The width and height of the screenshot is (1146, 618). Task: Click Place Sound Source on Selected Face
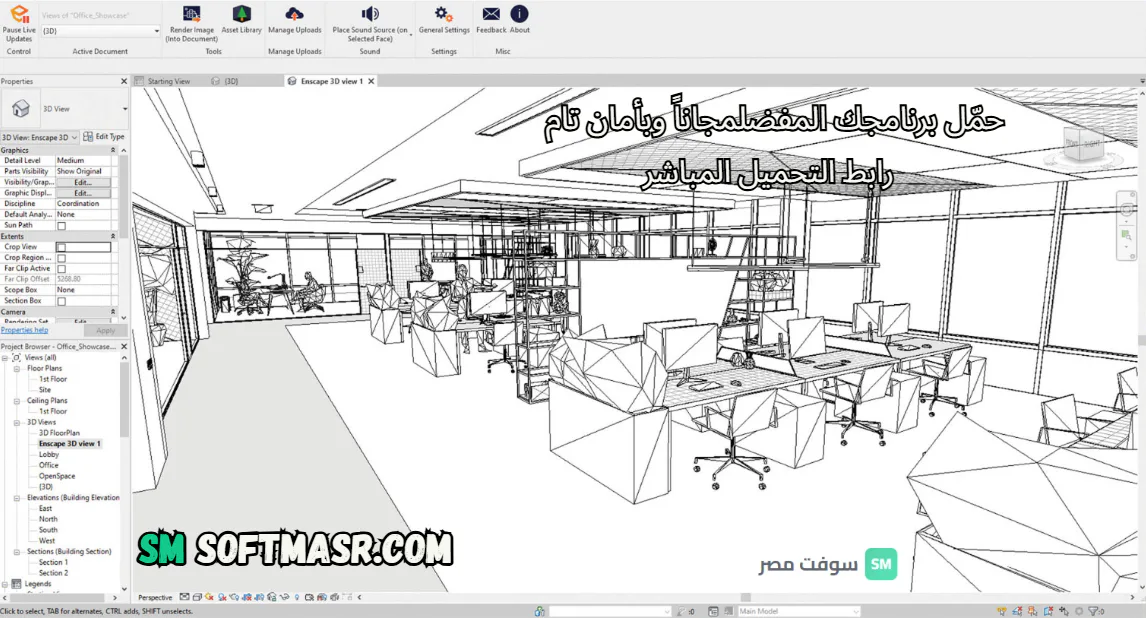[x=370, y=23]
